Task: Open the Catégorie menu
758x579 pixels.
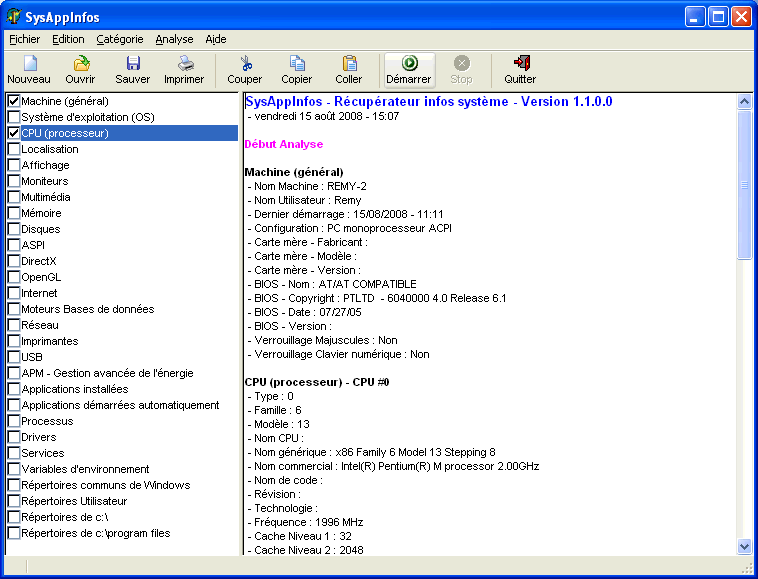Action: pos(120,39)
